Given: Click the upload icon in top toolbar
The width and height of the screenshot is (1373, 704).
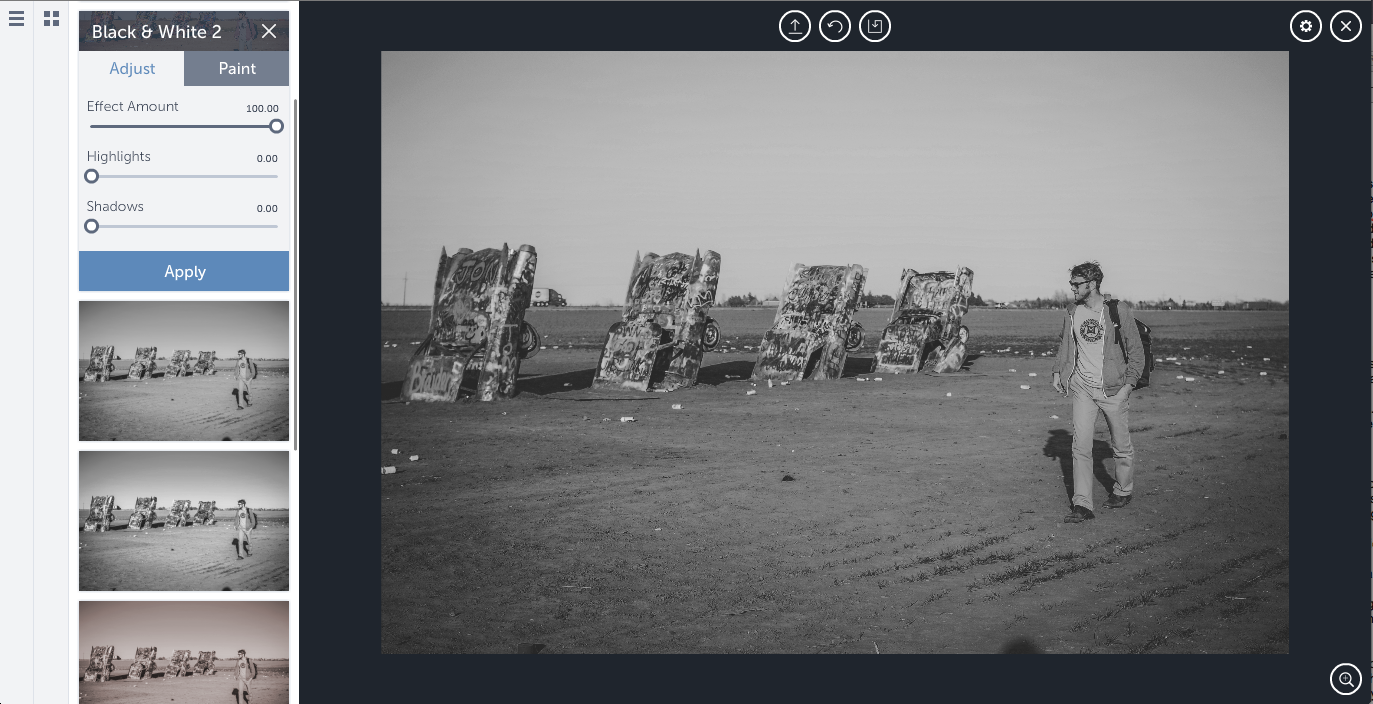Looking at the screenshot, I should [x=795, y=26].
